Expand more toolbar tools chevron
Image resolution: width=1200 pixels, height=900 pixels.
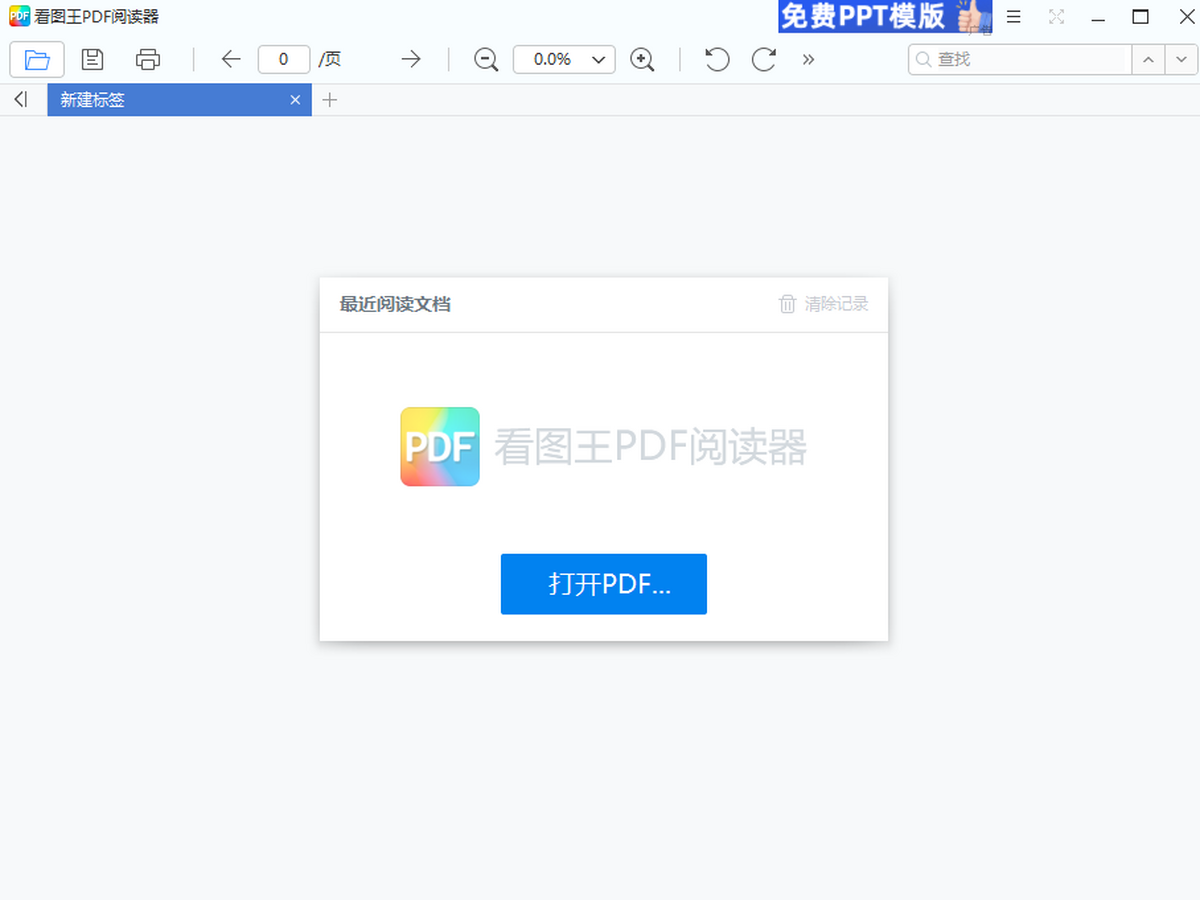808,60
